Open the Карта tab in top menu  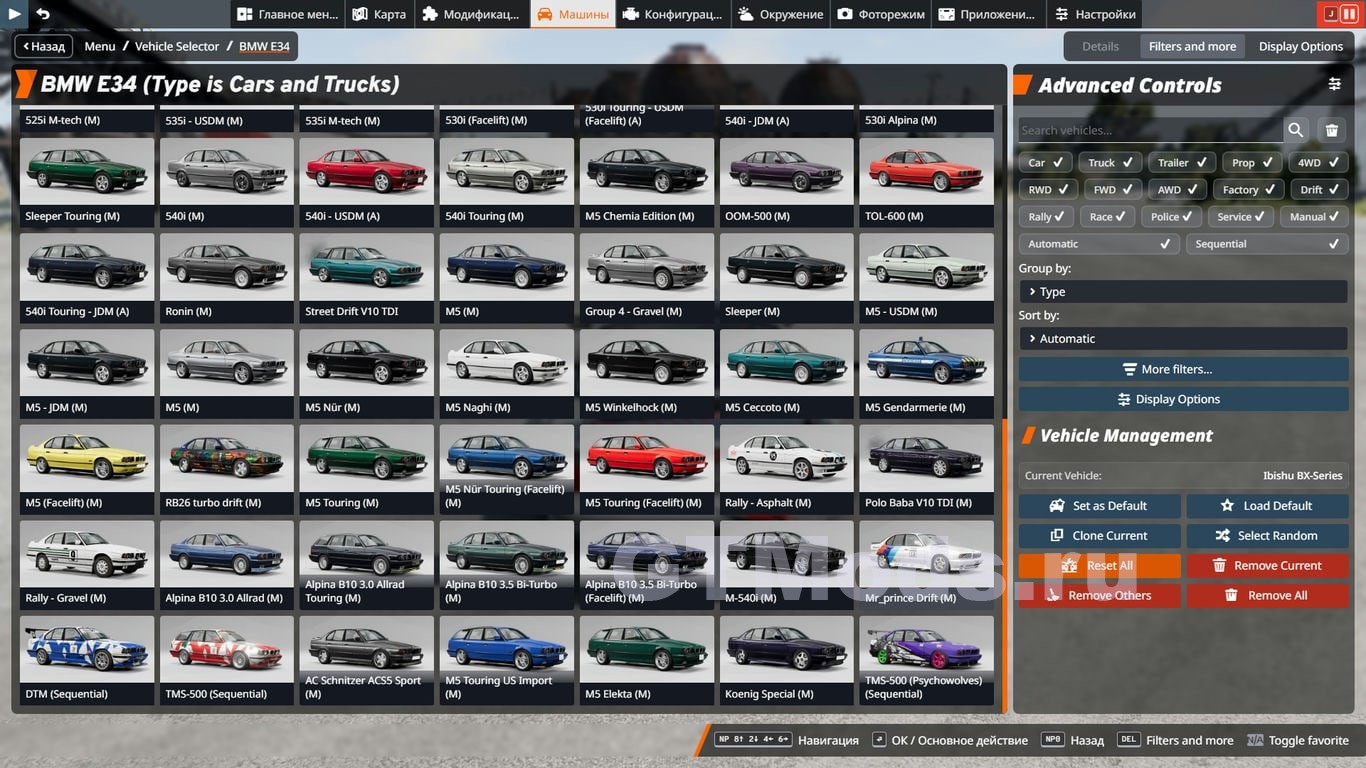[x=379, y=14]
